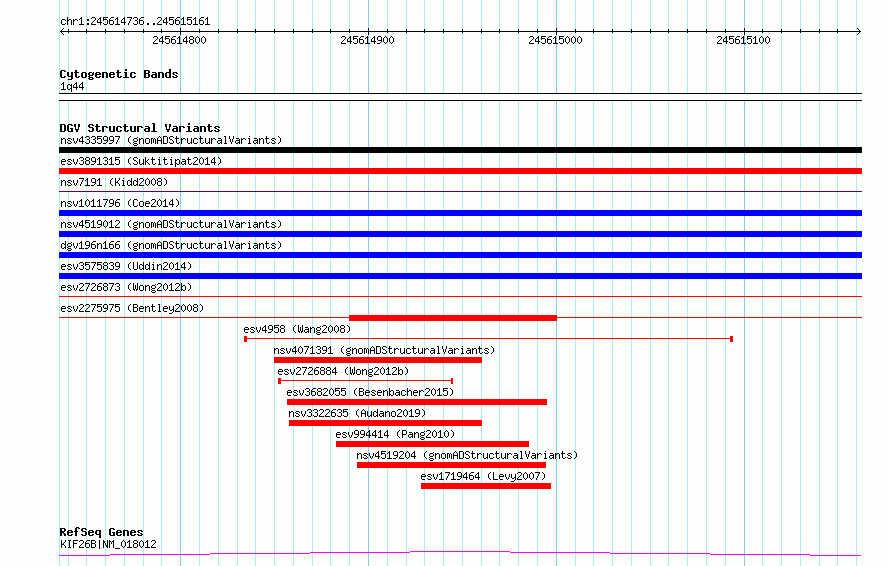
Task: Open the RefSeq Genes track title
Action: point(101,532)
